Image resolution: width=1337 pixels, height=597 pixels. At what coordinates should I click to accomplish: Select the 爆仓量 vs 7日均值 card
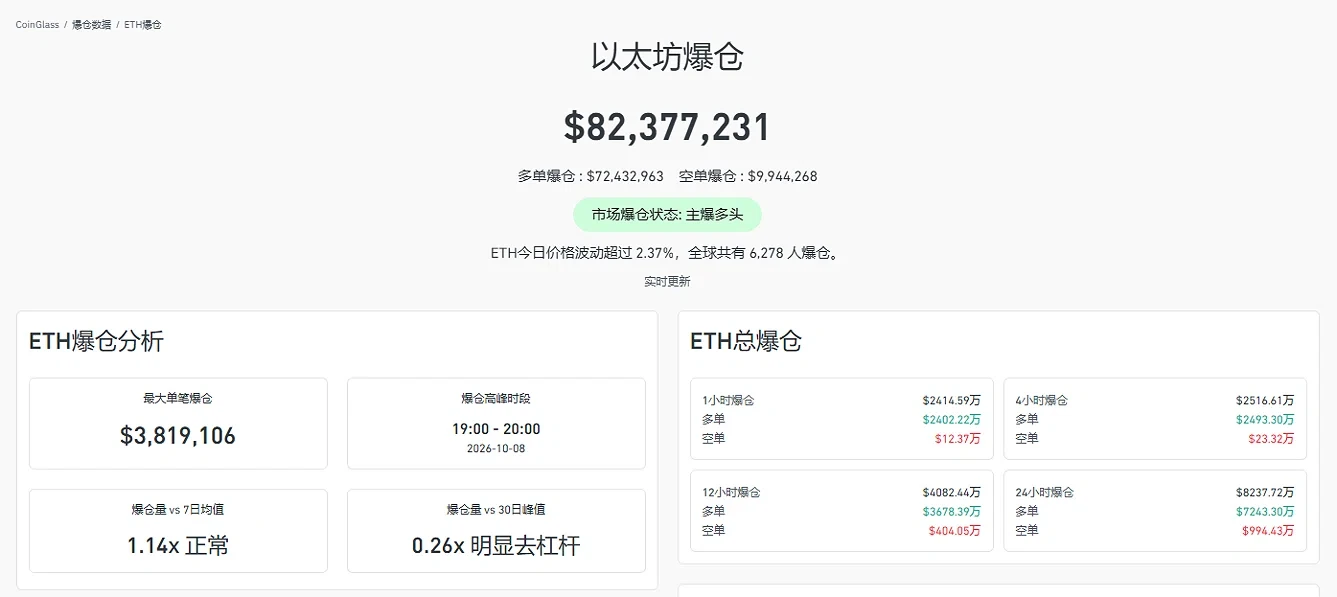coord(178,531)
